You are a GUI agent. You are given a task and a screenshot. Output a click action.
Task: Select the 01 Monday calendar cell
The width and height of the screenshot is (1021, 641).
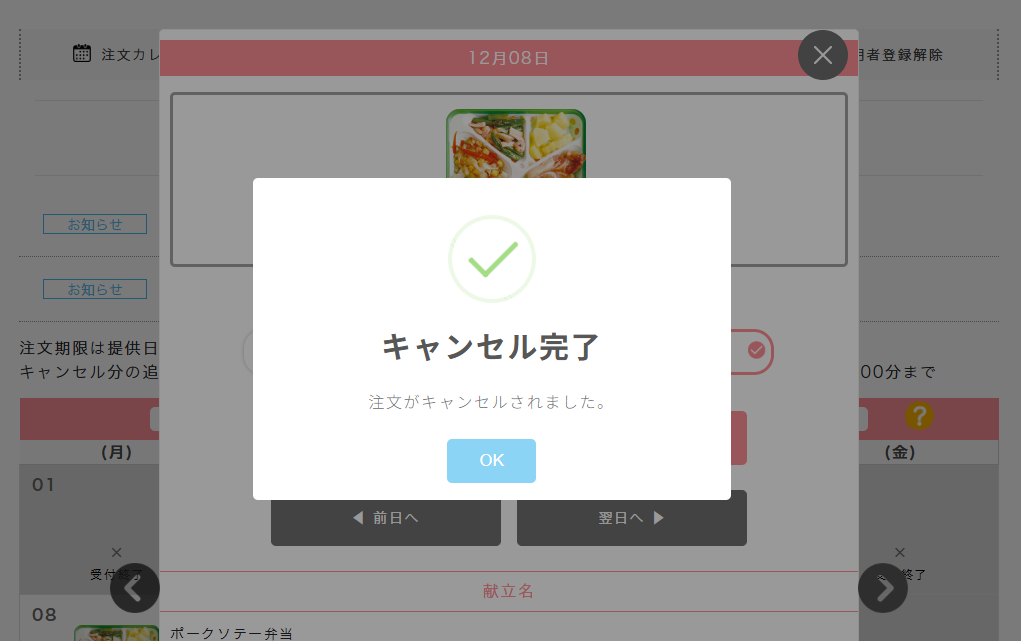coord(89,529)
